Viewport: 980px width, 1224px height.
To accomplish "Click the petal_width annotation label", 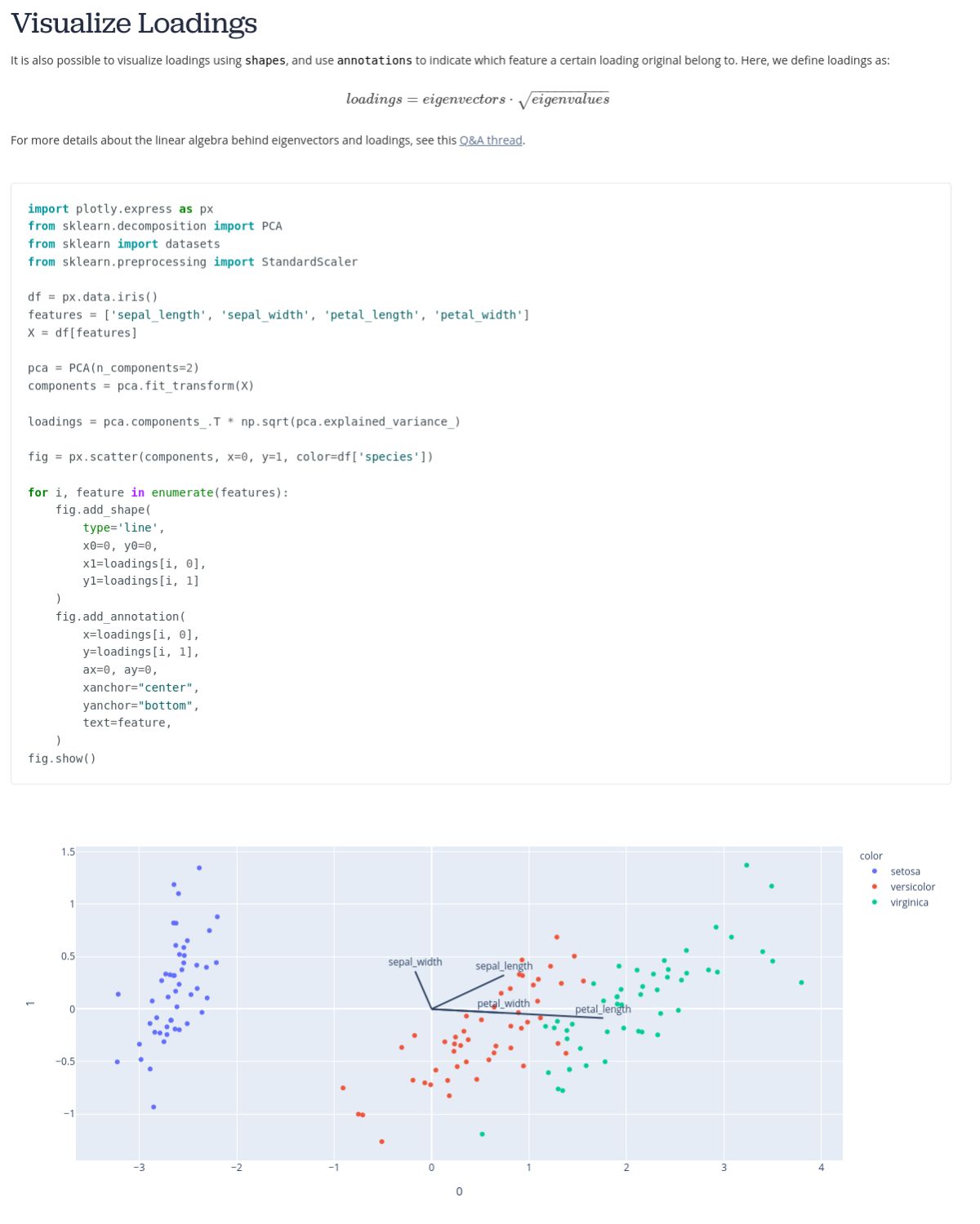I will [503, 1004].
